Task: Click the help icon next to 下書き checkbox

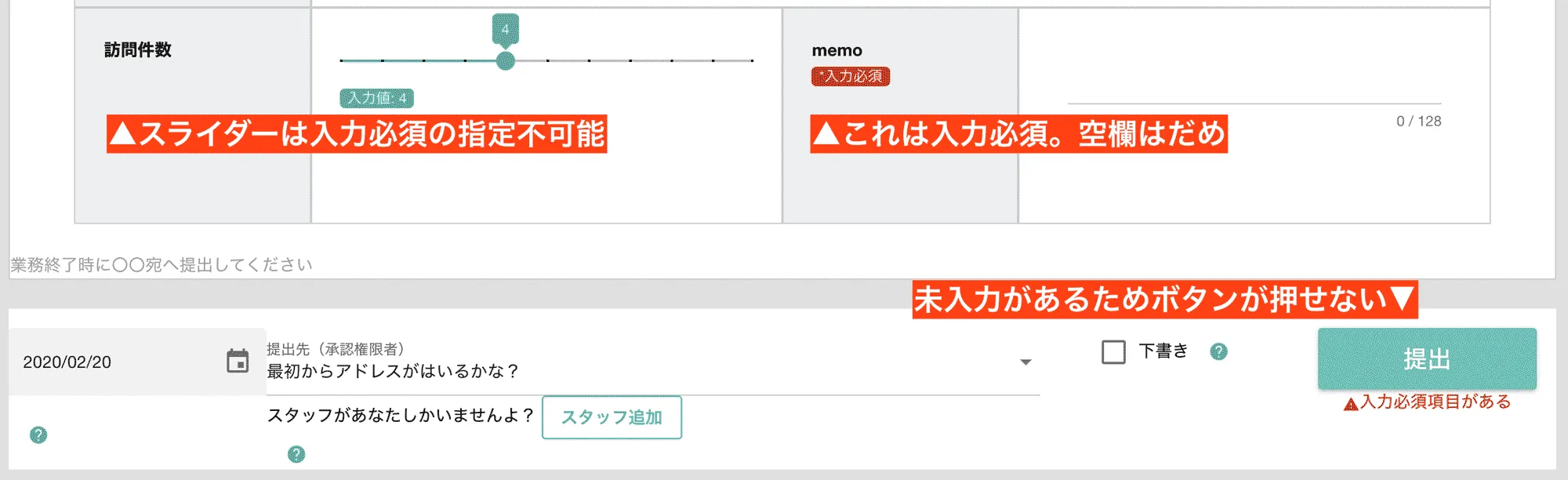Action: [1218, 353]
